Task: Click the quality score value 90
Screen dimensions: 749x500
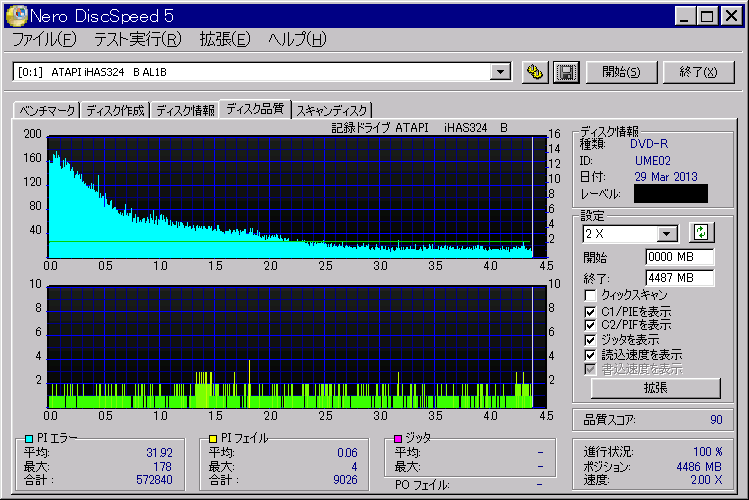Action: (716, 420)
